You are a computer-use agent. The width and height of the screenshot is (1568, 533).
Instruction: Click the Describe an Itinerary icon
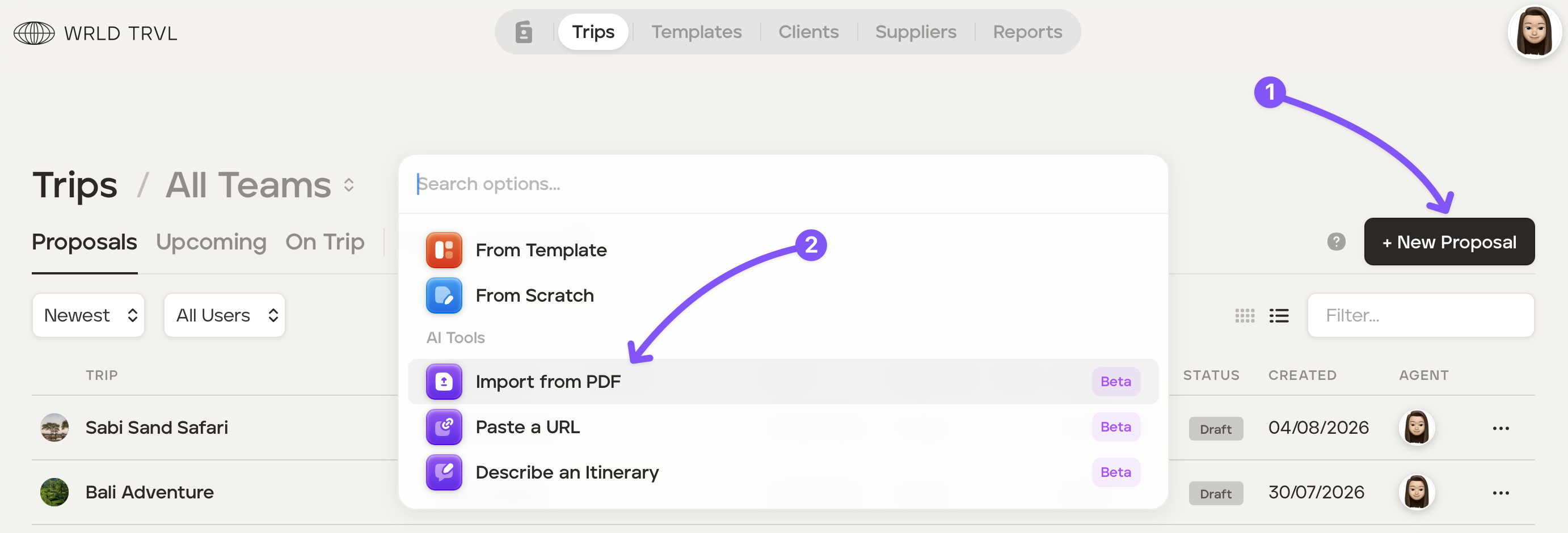444,472
